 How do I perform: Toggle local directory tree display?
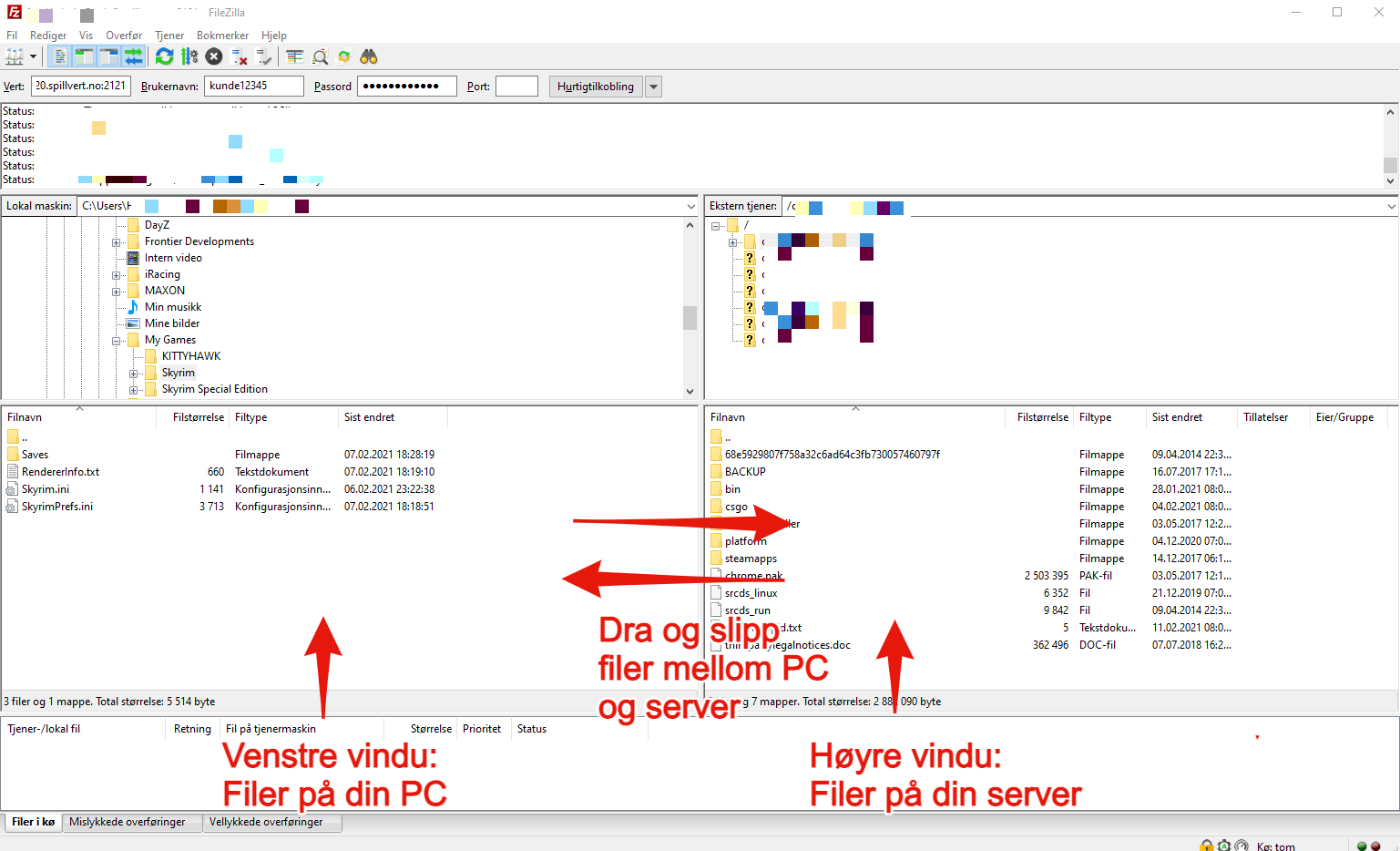tap(84, 56)
